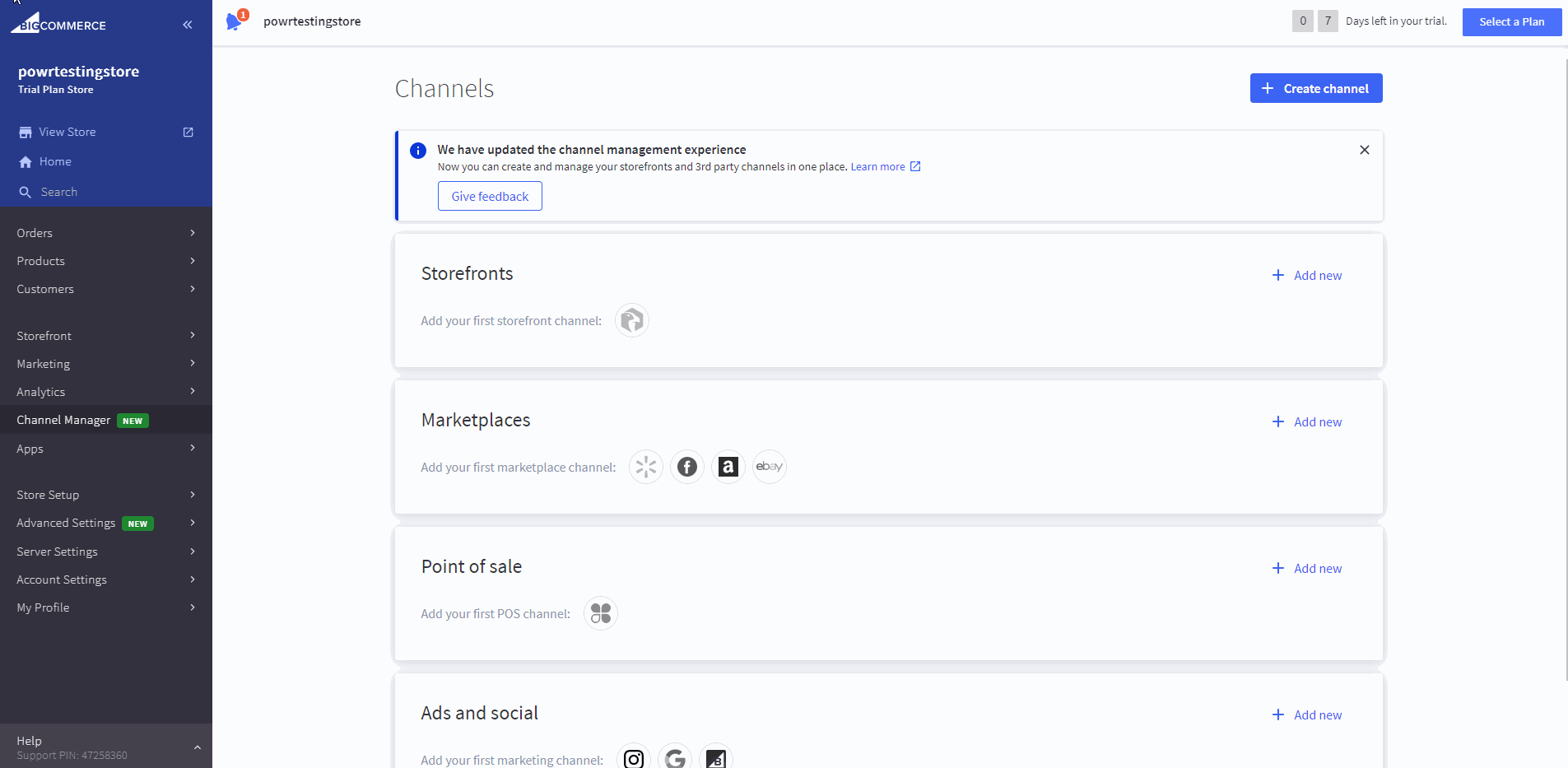Expand the Analytics menu
Image resolution: width=1568 pixels, height=768 pixels.
coord(106,392)
